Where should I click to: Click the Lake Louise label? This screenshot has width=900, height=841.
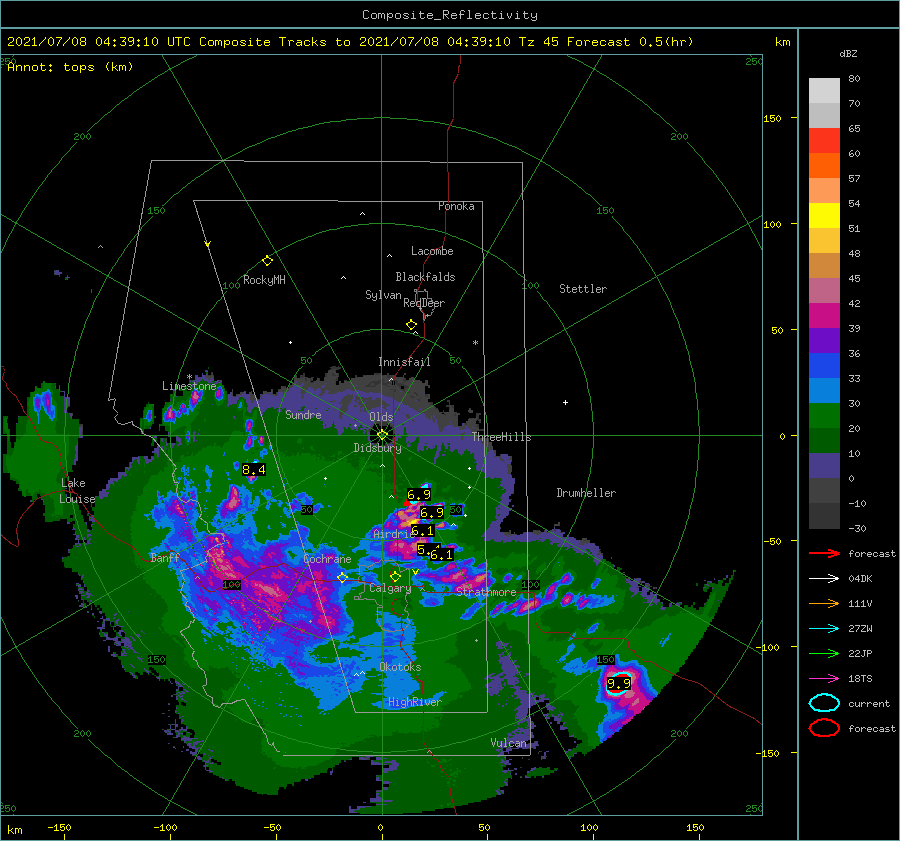tap(77, 491)
